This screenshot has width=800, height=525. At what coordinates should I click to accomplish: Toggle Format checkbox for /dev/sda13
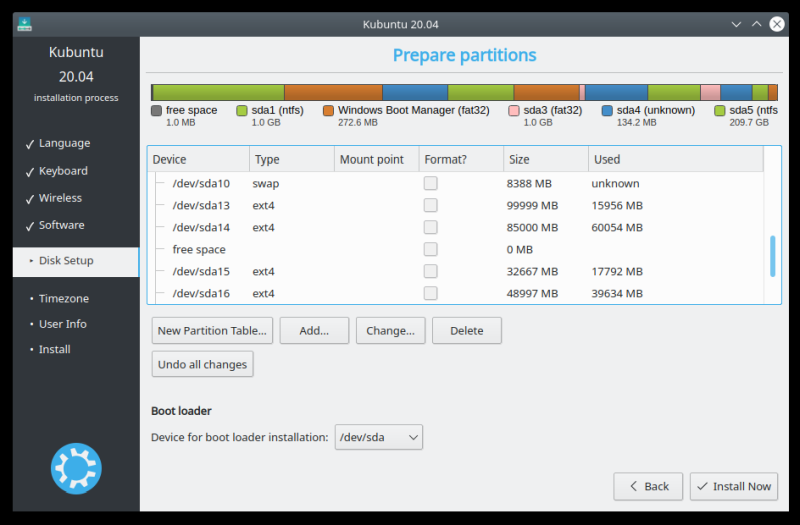click(431, 205)
